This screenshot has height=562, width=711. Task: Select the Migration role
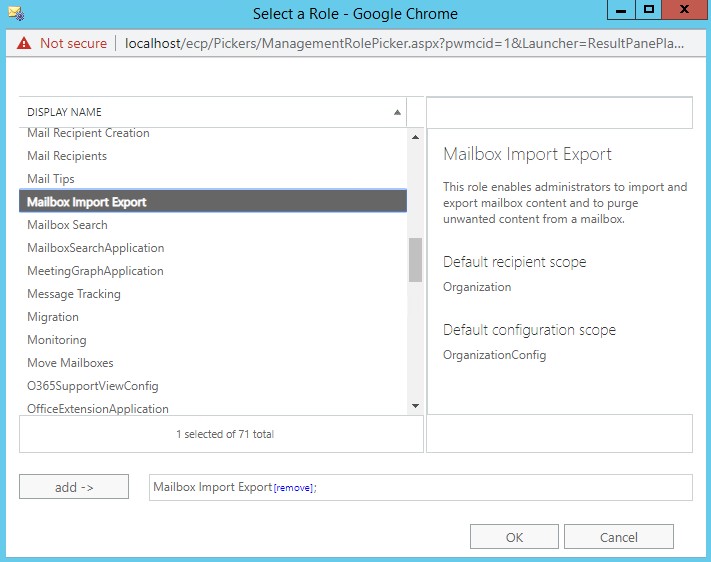pyautogui.click(x=53, y=317)
